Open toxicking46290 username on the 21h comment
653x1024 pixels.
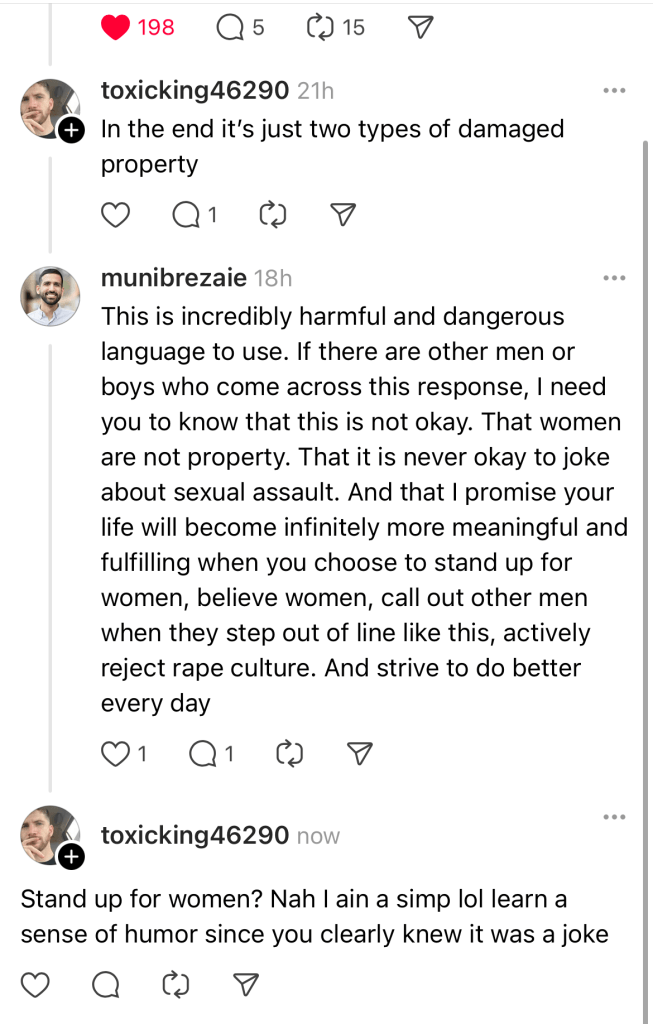tap(195, 91)
